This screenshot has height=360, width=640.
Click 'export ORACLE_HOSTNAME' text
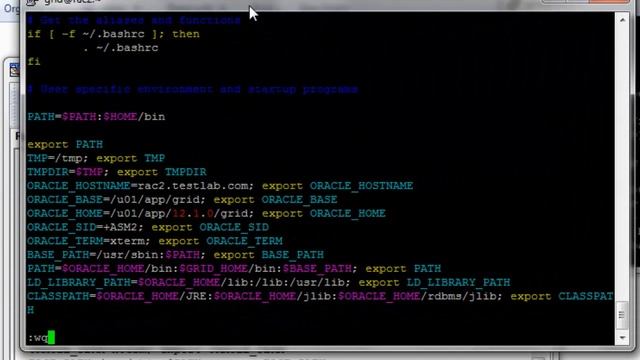[338, 186]
